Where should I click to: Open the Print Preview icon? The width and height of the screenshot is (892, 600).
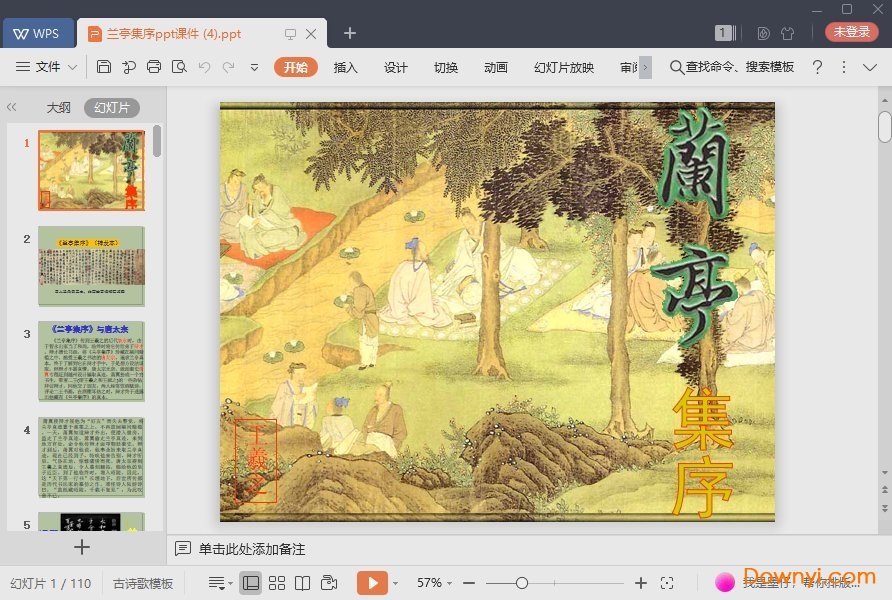[x=178, y=66]
